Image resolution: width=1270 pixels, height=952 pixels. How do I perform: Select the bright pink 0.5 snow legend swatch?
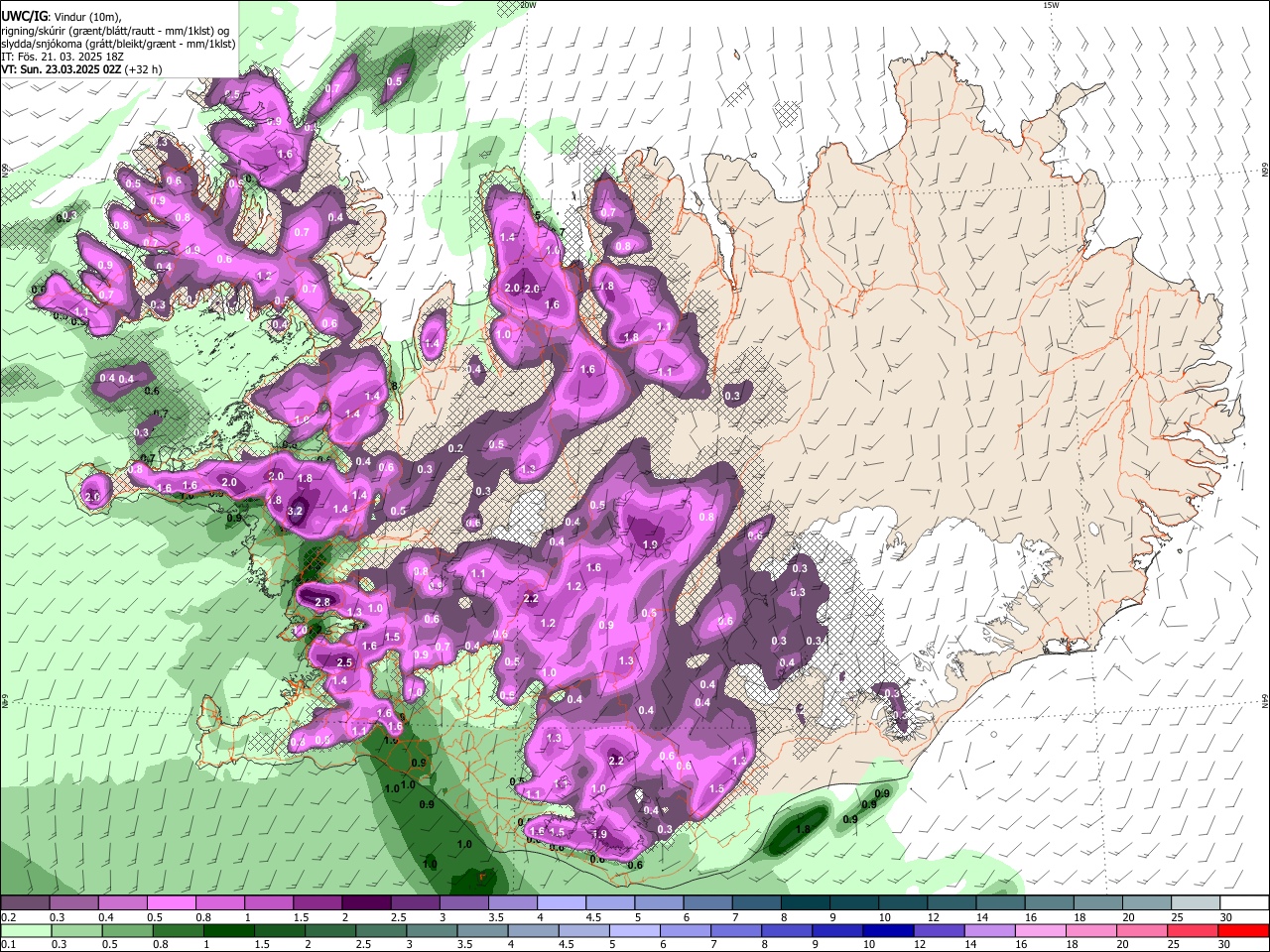pos(171,903)
